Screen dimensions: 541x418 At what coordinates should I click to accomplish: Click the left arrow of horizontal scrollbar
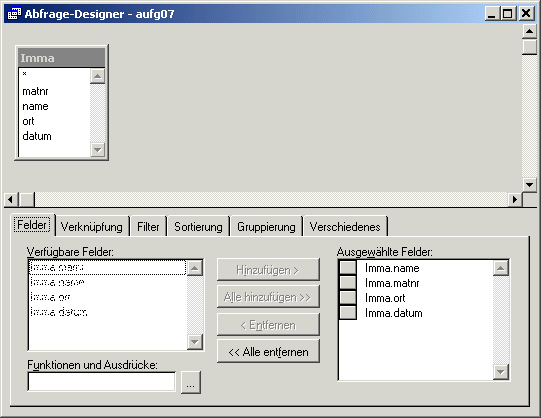(11, 199)
